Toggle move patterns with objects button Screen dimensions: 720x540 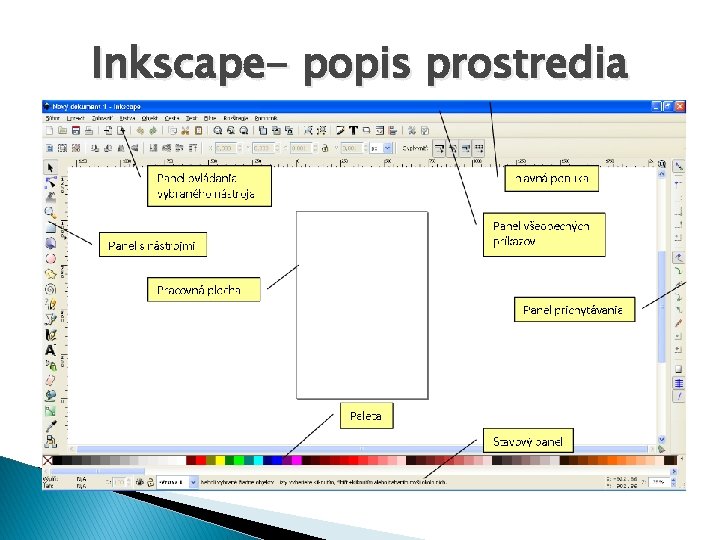pyautogui.click(x=479, y=149)
